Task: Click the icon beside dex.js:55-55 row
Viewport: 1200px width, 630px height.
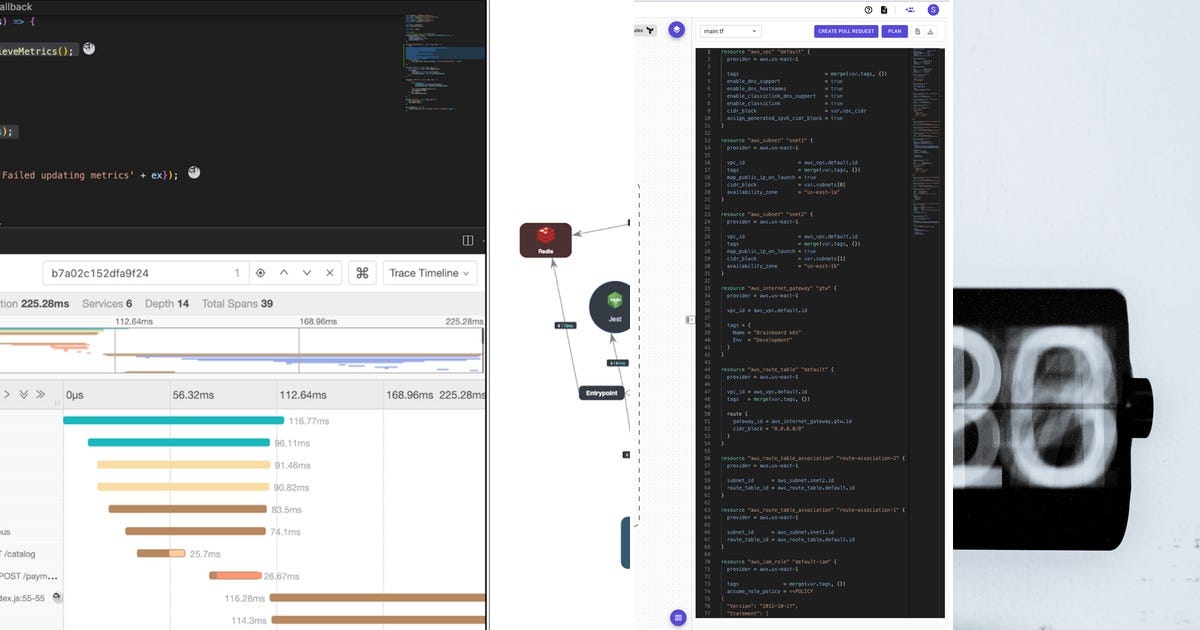Action: pos(57,597)
